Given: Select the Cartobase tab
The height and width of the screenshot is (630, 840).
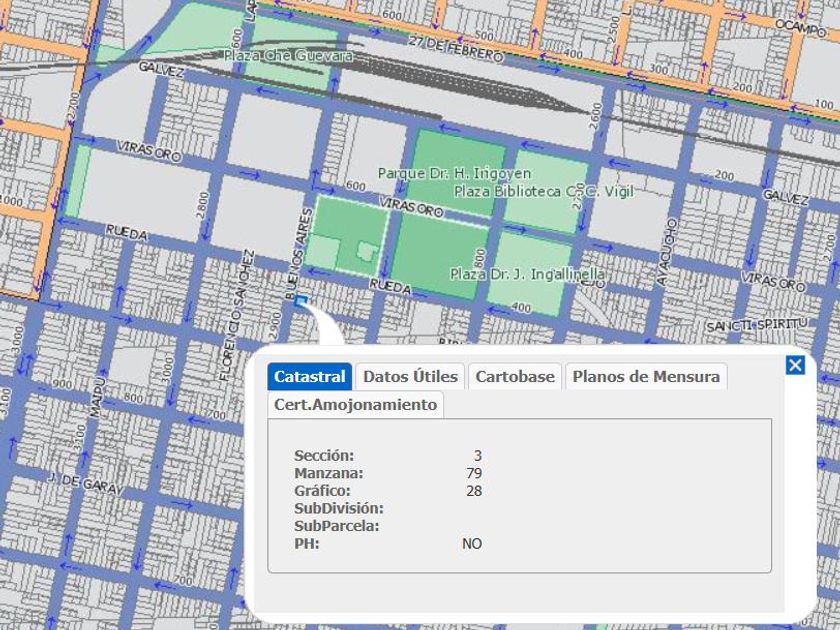Looking at the screenshot, I should [x=515, y=377].
